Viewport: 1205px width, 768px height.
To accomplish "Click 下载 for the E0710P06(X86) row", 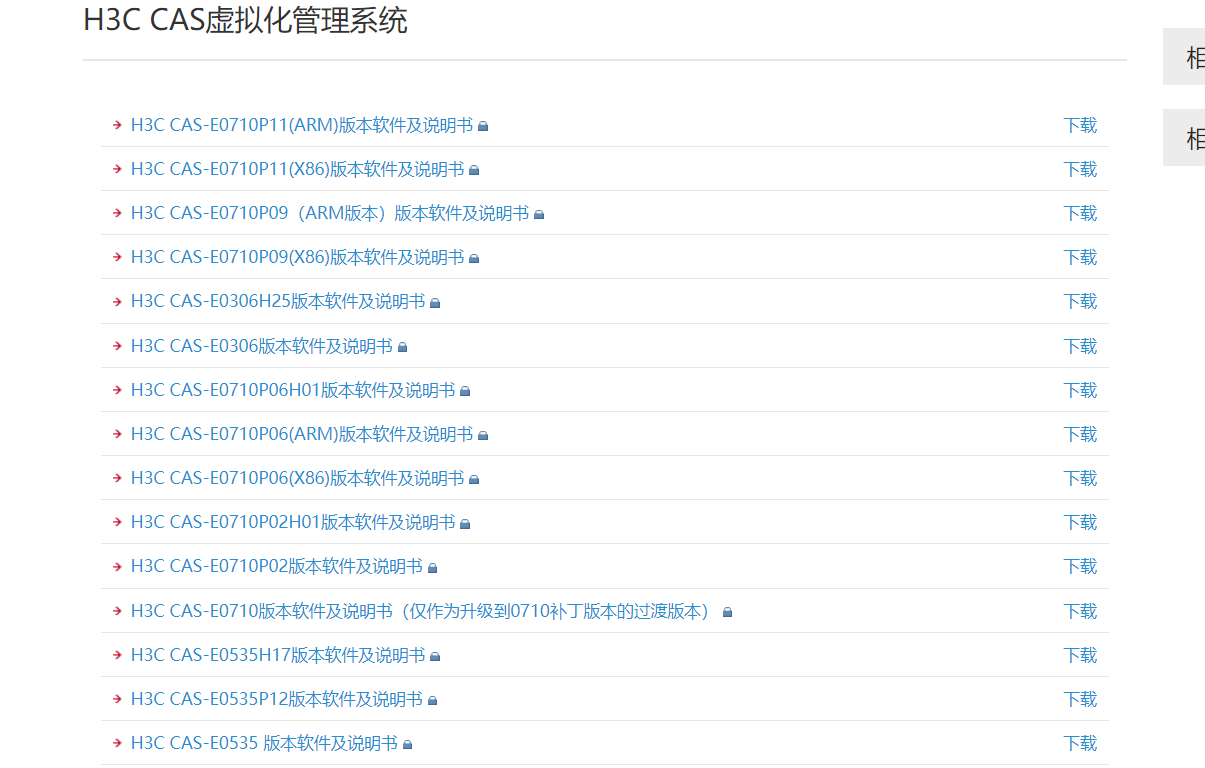I will (x=1080, y=478).
